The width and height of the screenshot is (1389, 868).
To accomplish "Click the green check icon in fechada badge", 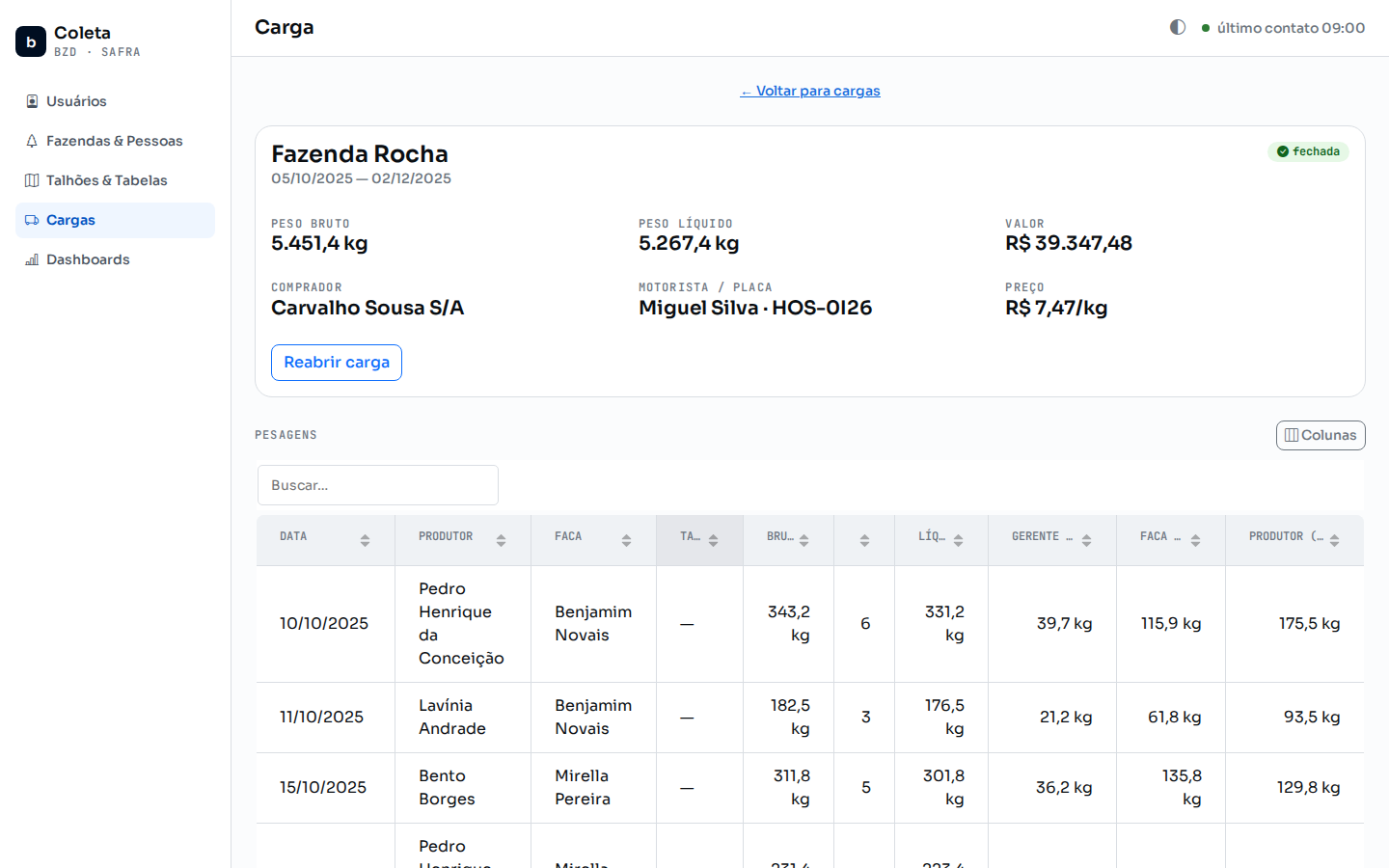I will [1283, 151].
